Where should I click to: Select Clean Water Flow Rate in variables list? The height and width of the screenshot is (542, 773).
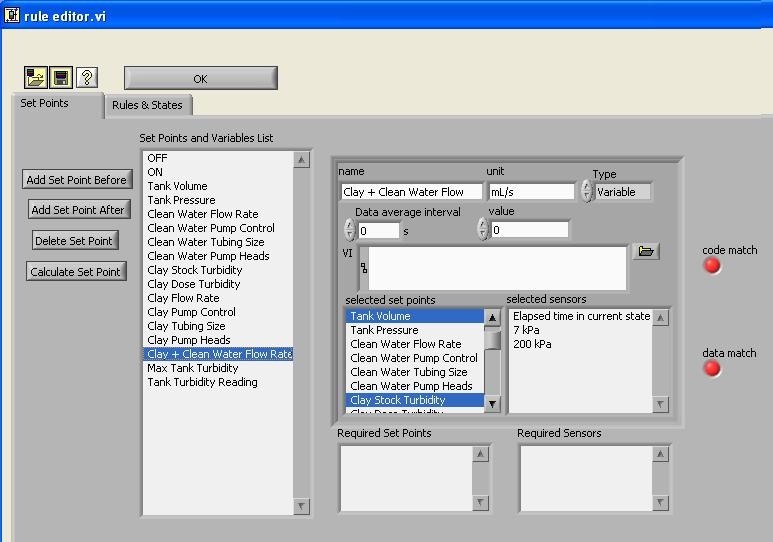[218, 214]
